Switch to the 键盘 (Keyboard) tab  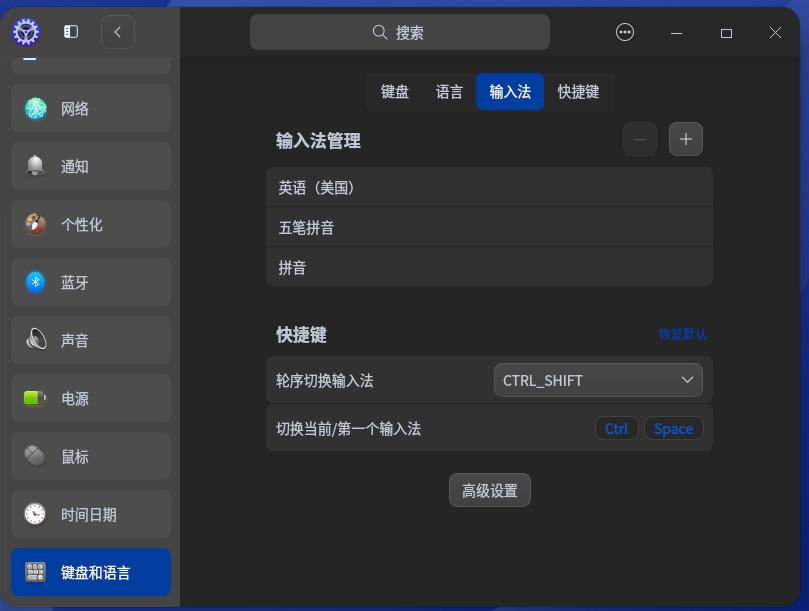tap(394, 92)
